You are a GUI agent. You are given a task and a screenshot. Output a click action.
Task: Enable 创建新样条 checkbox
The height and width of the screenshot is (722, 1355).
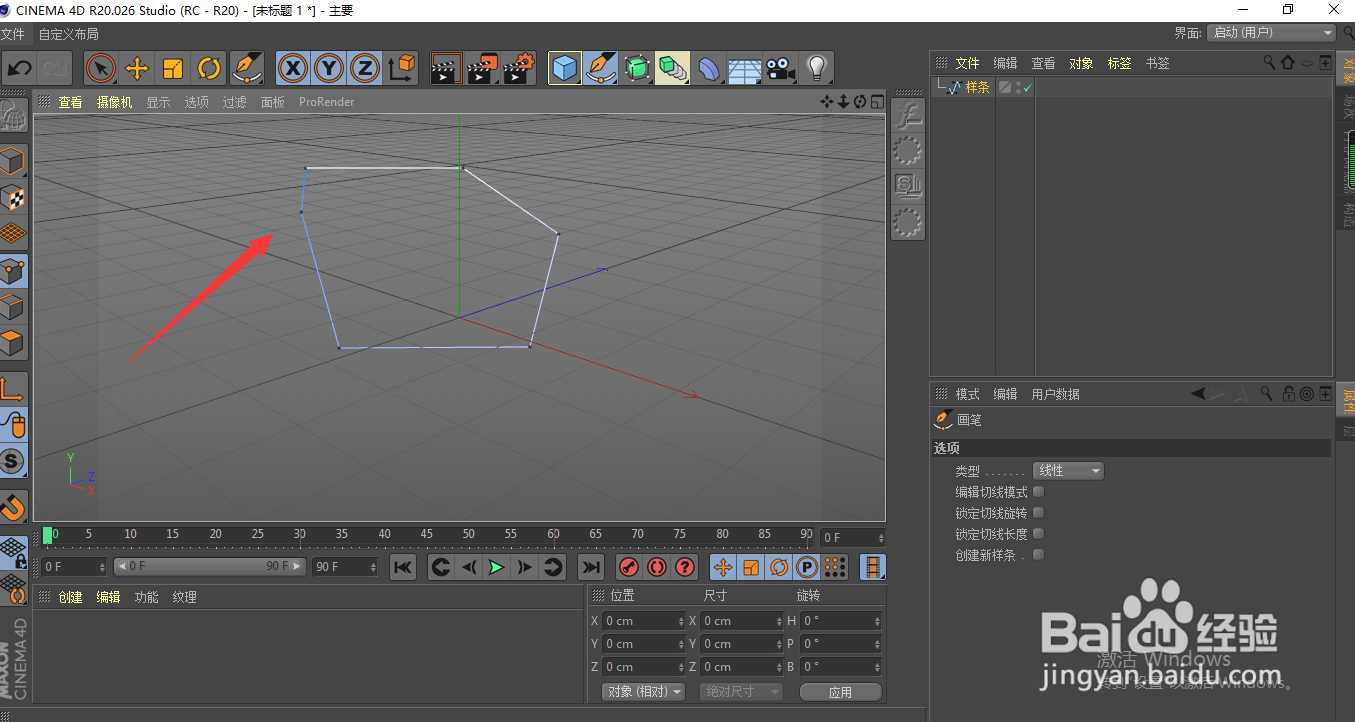point(1038,555)
